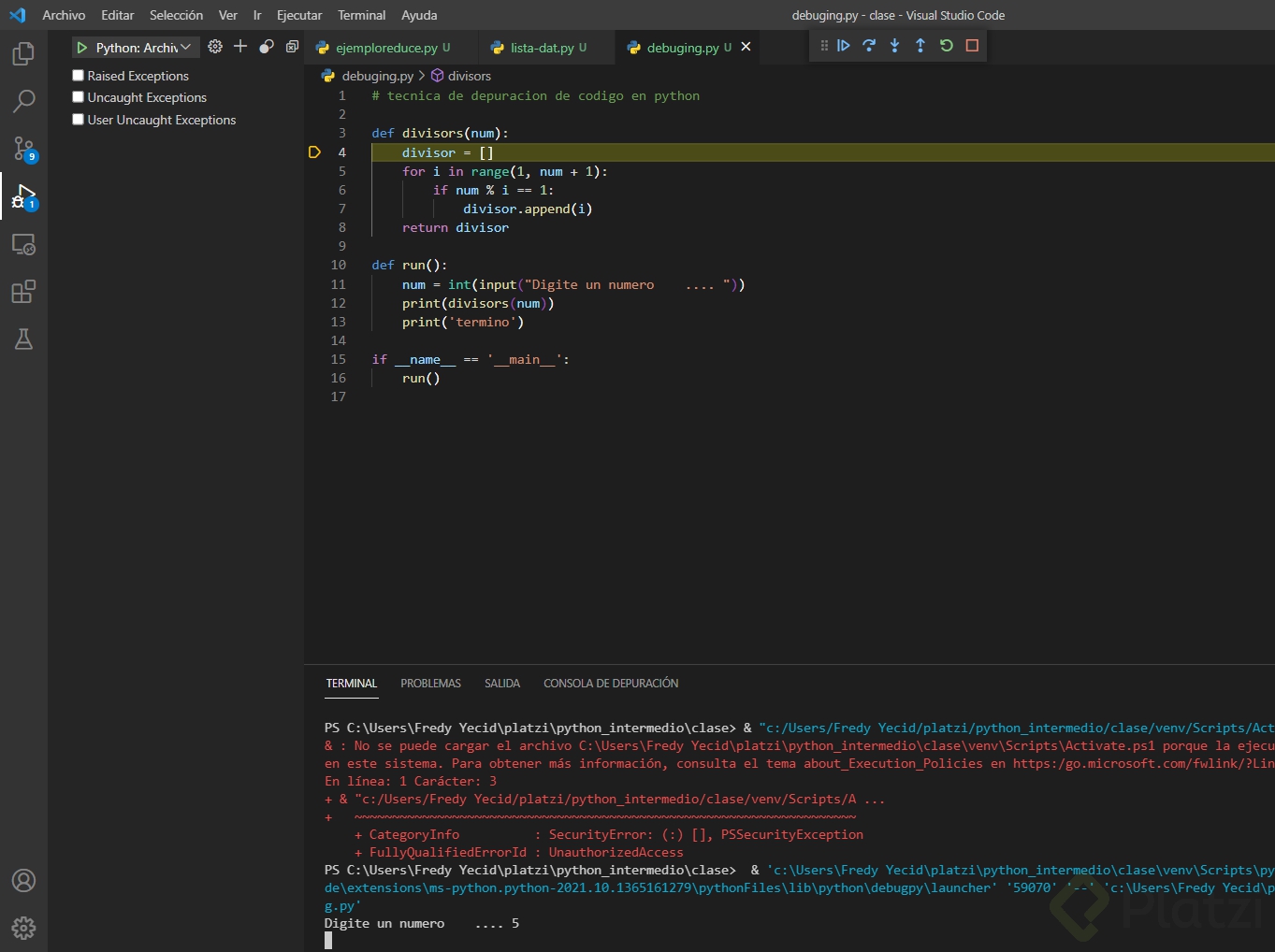Open the Search view in activity bar
1275x952 pixels.
(23, 101)
